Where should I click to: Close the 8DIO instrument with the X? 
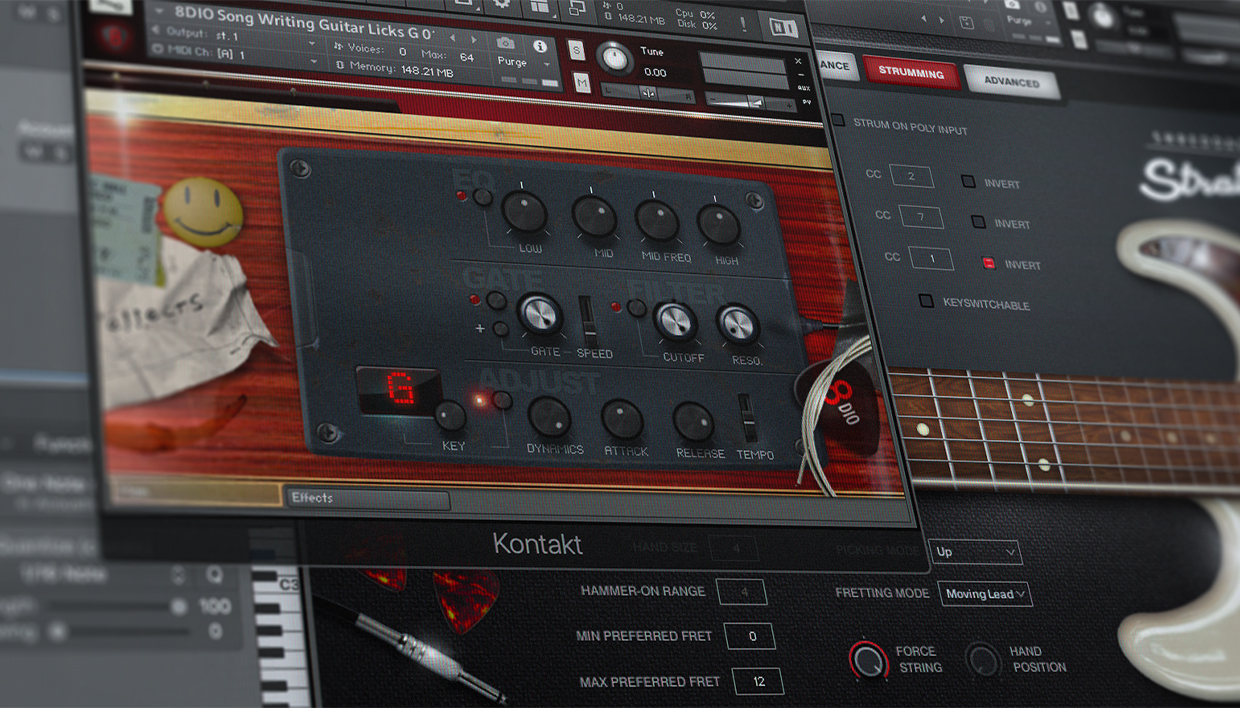tap(798, 61)
